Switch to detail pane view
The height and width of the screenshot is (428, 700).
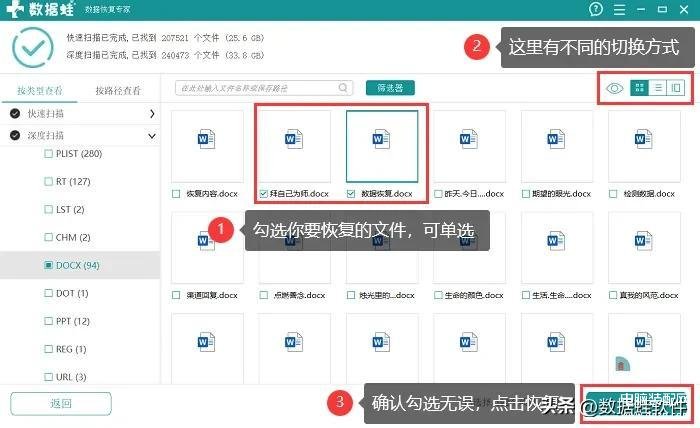coord(675,88)
